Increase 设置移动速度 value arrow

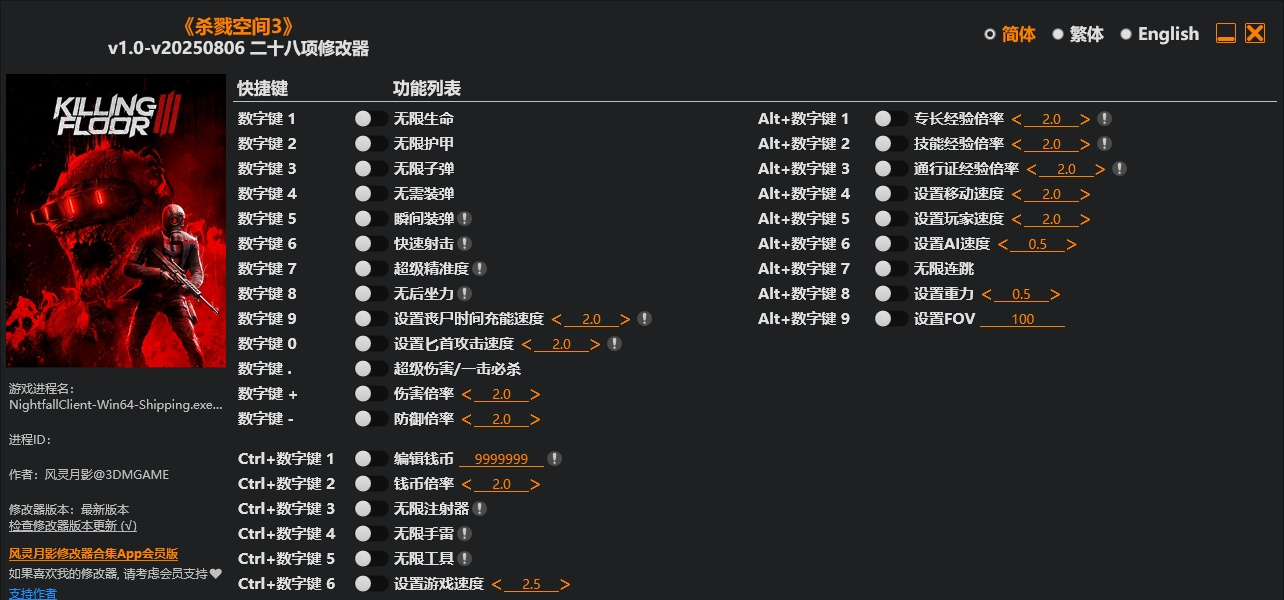coord(1085,194)
